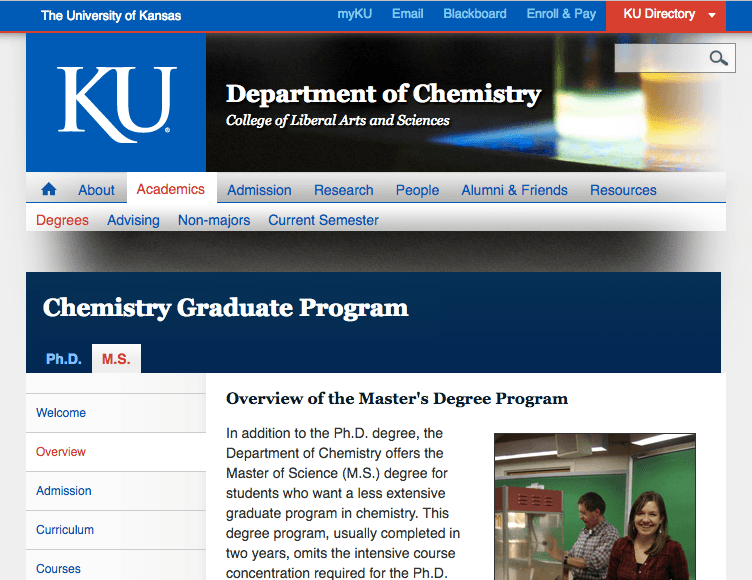
Task: Open Enroll & Pay link
Action: click(x=561, y=14)
